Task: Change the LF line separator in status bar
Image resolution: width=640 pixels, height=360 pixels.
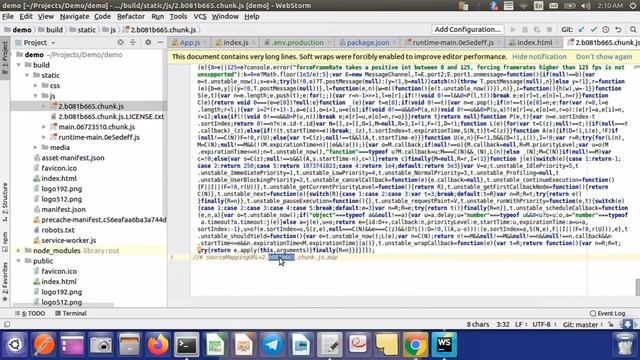Action: (521, 324)
